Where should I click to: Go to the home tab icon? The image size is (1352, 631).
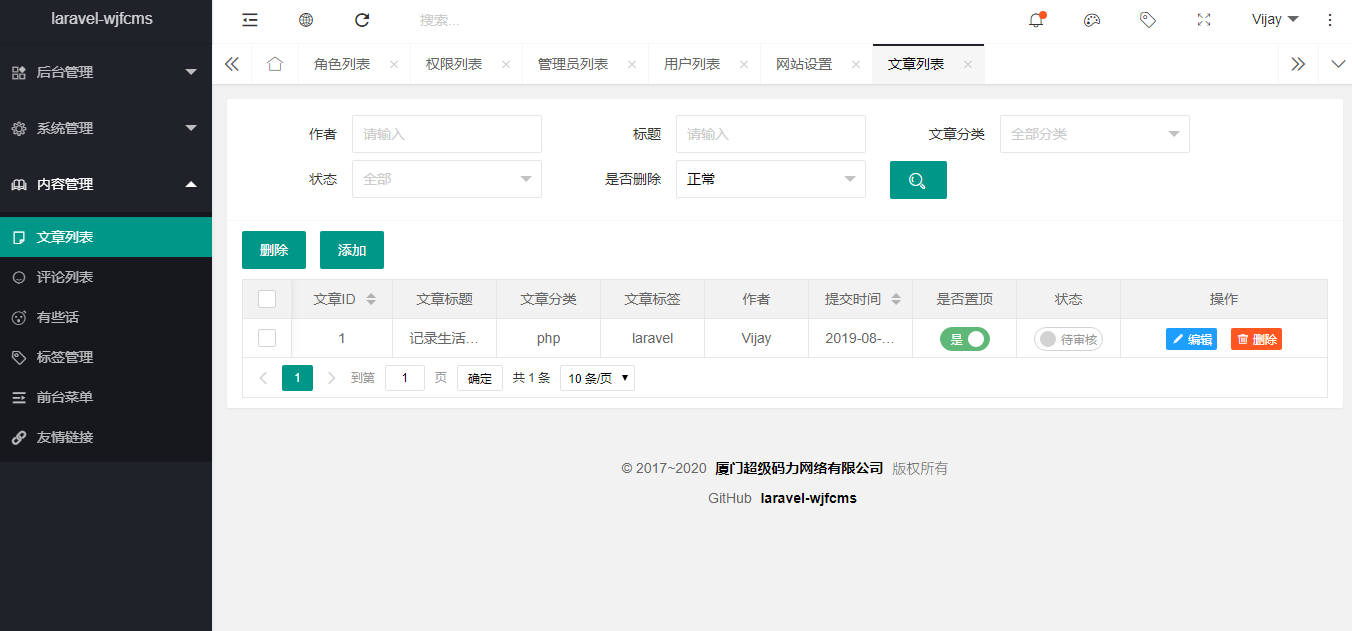tap(275, 64)
